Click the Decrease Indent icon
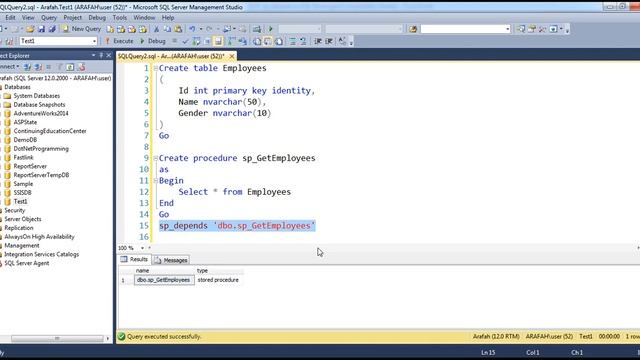Image resolution: width=640 pixels, height=360 pixels. pos(318,41)
